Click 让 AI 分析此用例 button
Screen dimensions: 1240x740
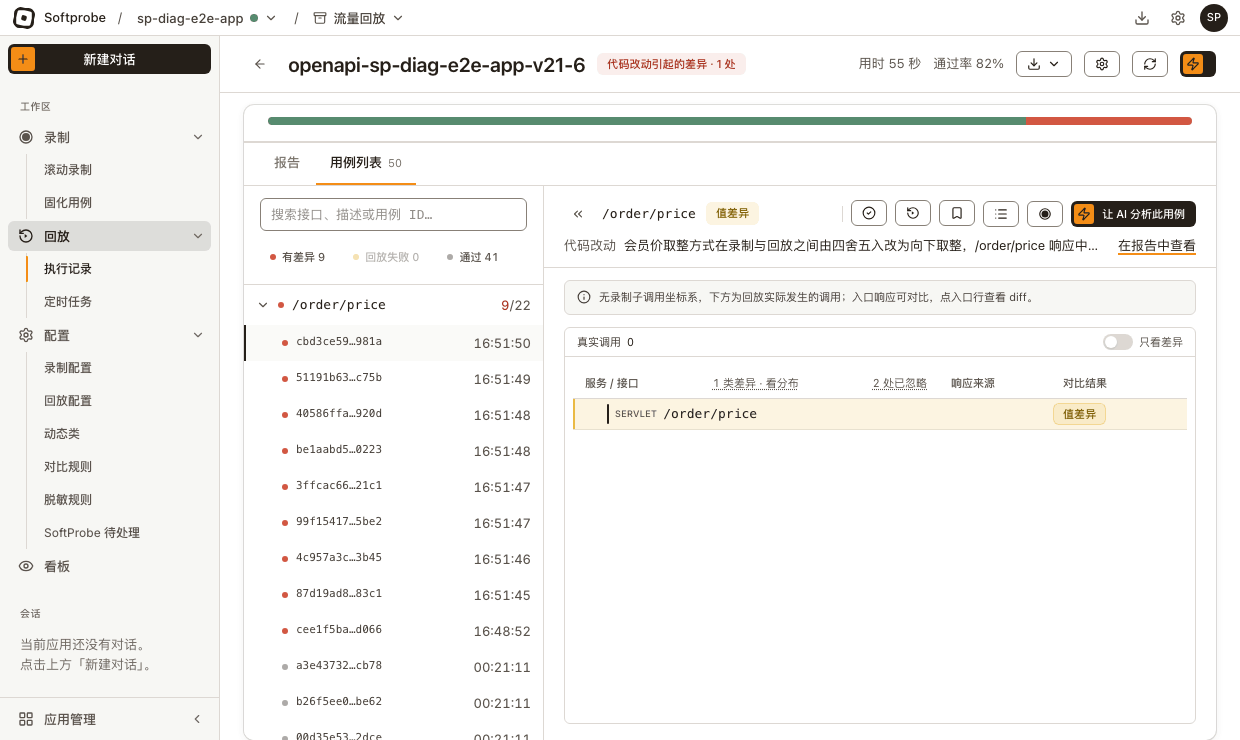1133,214
